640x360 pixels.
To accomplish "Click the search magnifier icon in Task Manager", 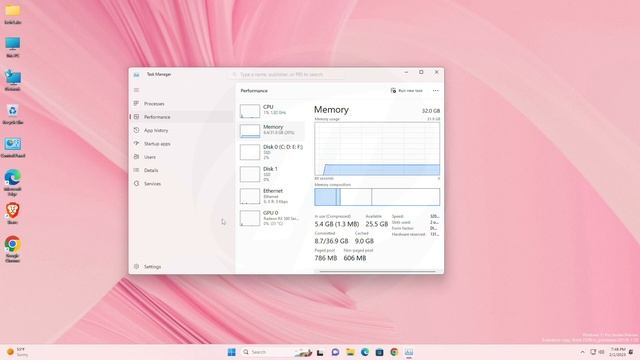I will (x=234, y=75).
